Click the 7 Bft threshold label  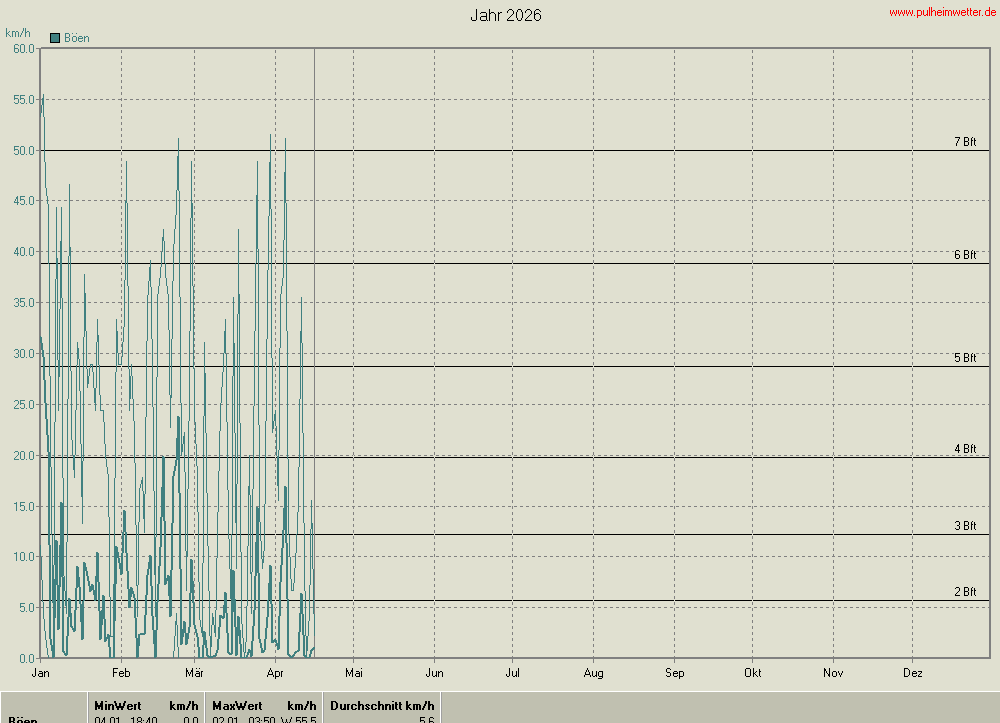(x=964, y=142)
